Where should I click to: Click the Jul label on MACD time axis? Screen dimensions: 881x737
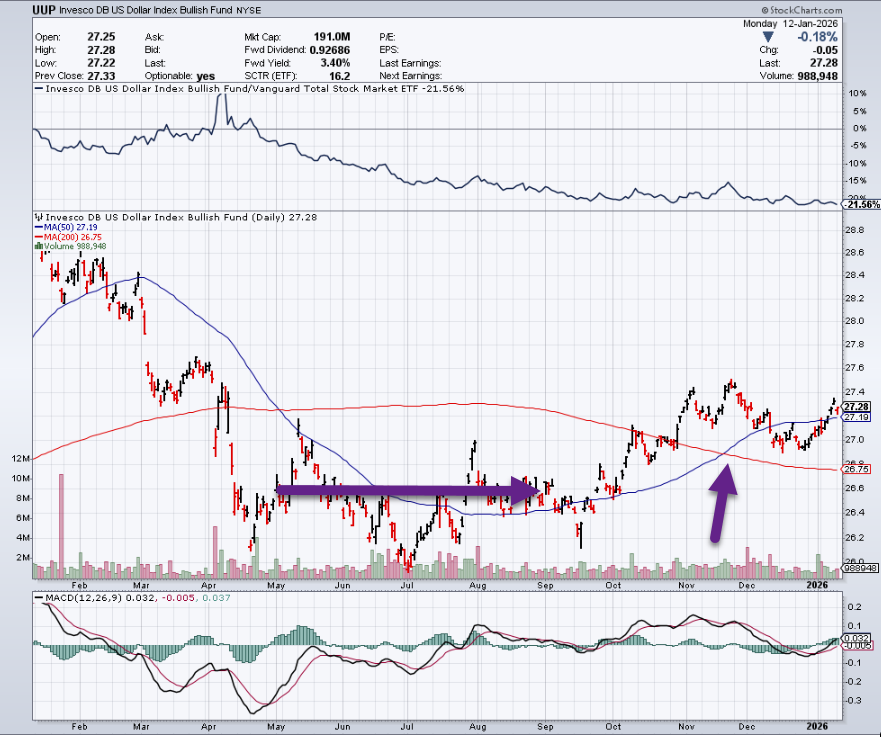click(x=406, y=726)
